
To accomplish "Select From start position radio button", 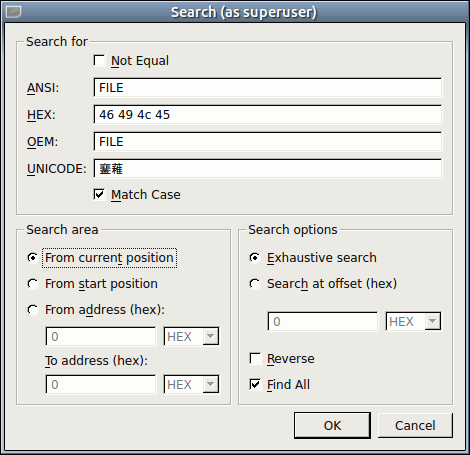I will click(x=33, y=284).
